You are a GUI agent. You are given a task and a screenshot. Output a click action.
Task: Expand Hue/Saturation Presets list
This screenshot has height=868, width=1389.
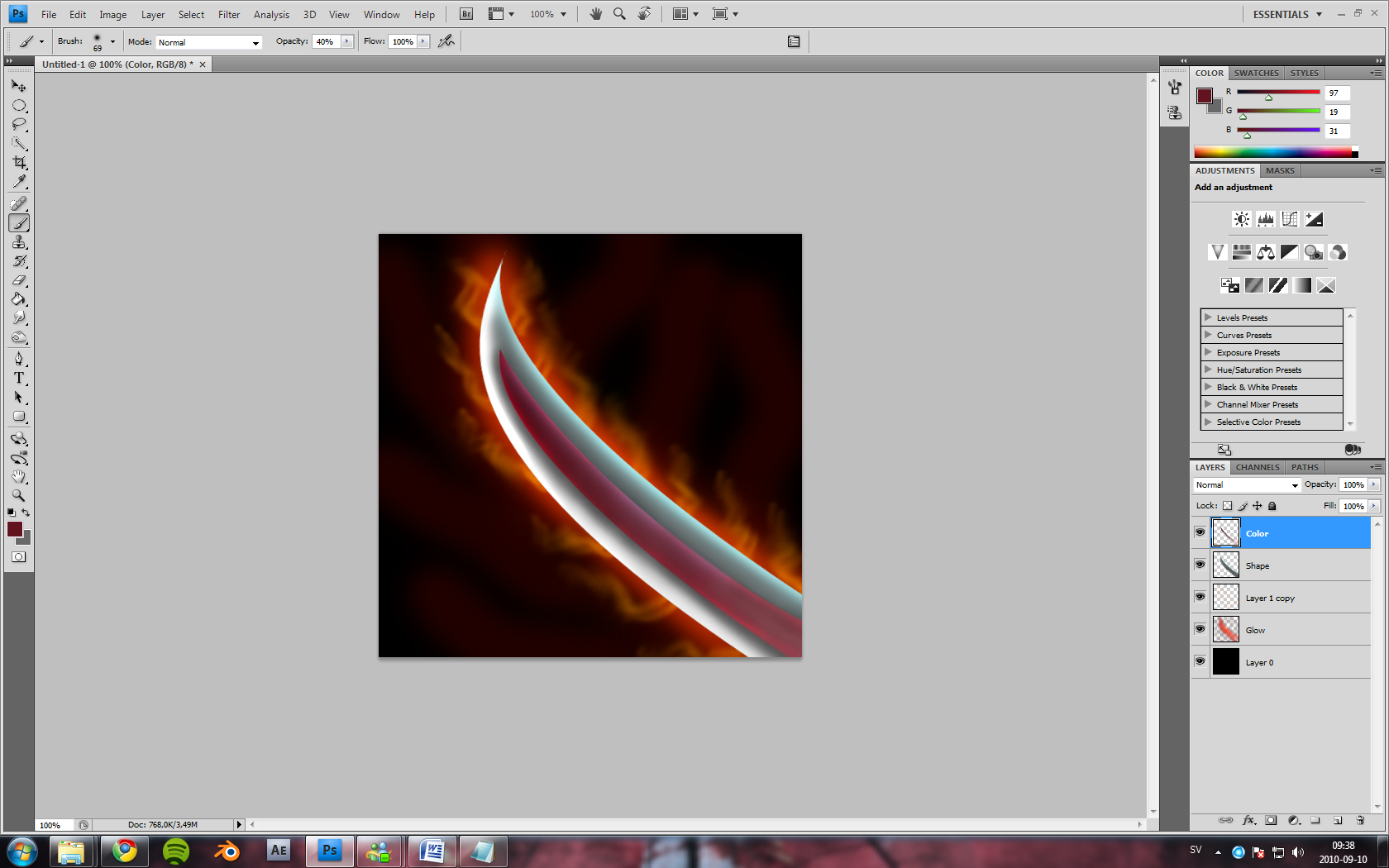click(x=1208, y=370)
